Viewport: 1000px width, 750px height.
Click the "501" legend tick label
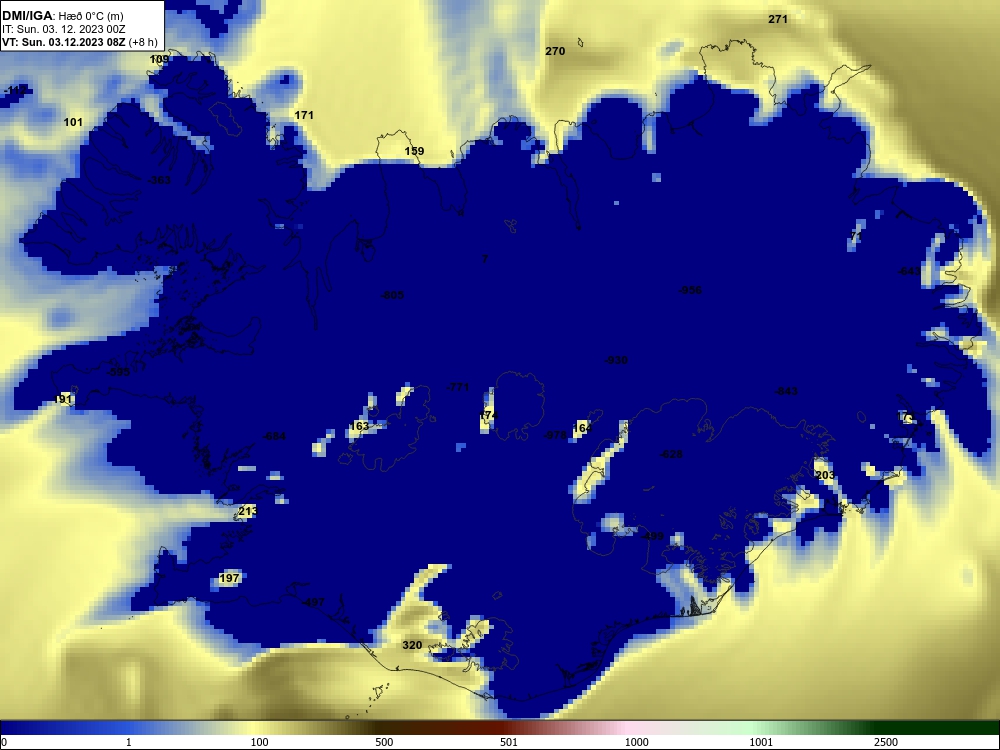point(509,742)
